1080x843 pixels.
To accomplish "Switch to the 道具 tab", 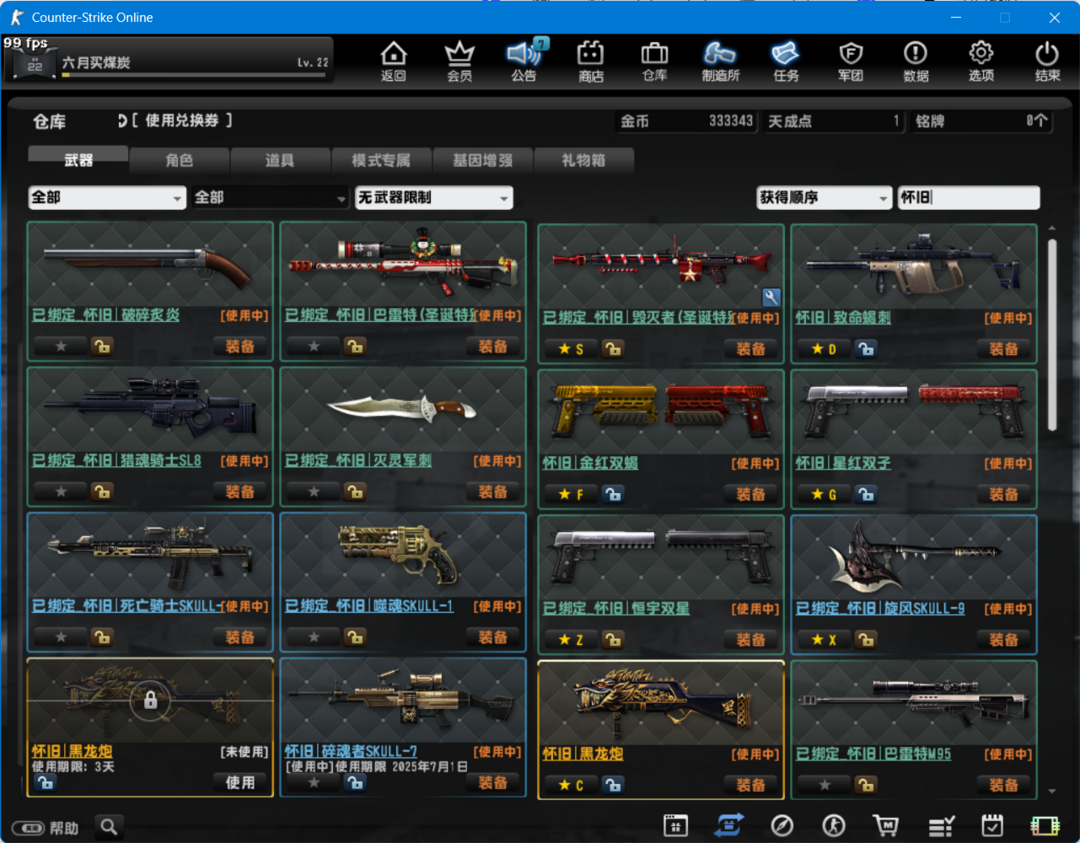I will pos(280,160).
